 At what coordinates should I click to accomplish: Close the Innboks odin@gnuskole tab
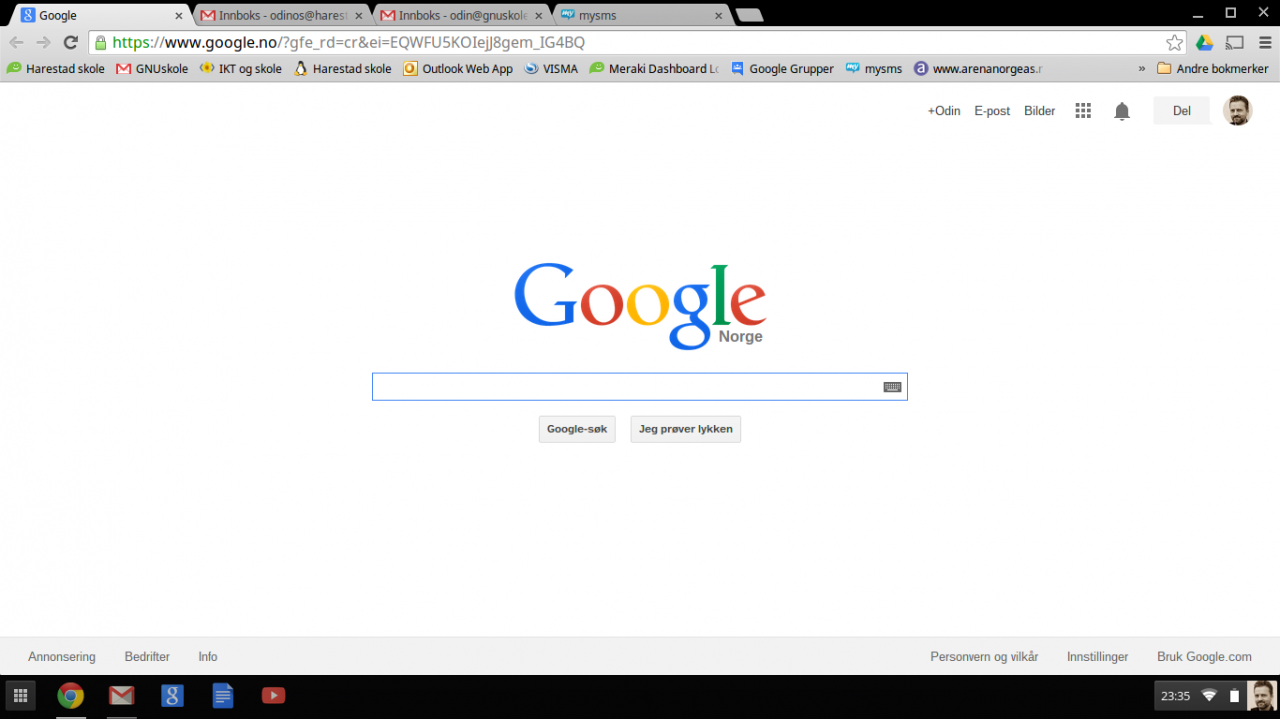click(539, 15)
